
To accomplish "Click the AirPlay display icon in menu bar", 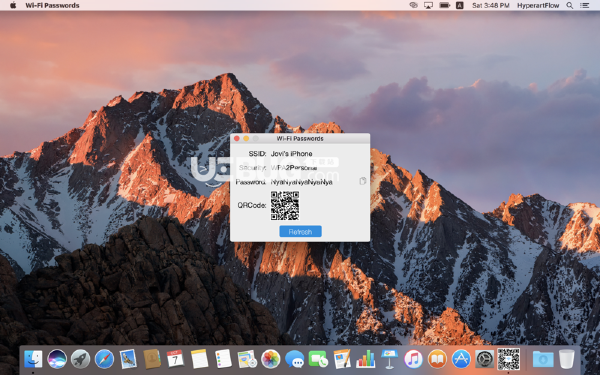I will click(x=428, y=5).
